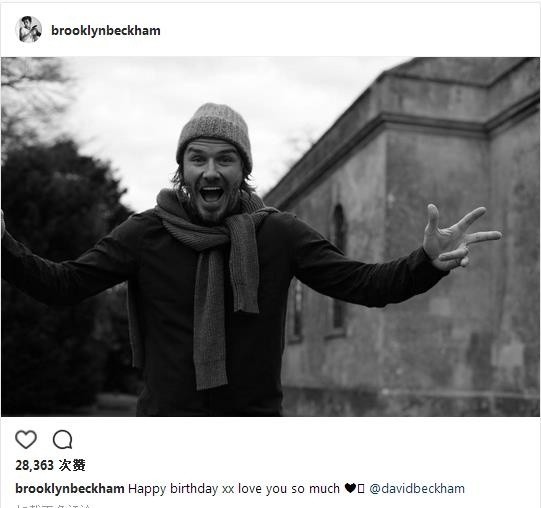Open the @davidbeckham mention link

pyautogui.click(x=417, y=489)
